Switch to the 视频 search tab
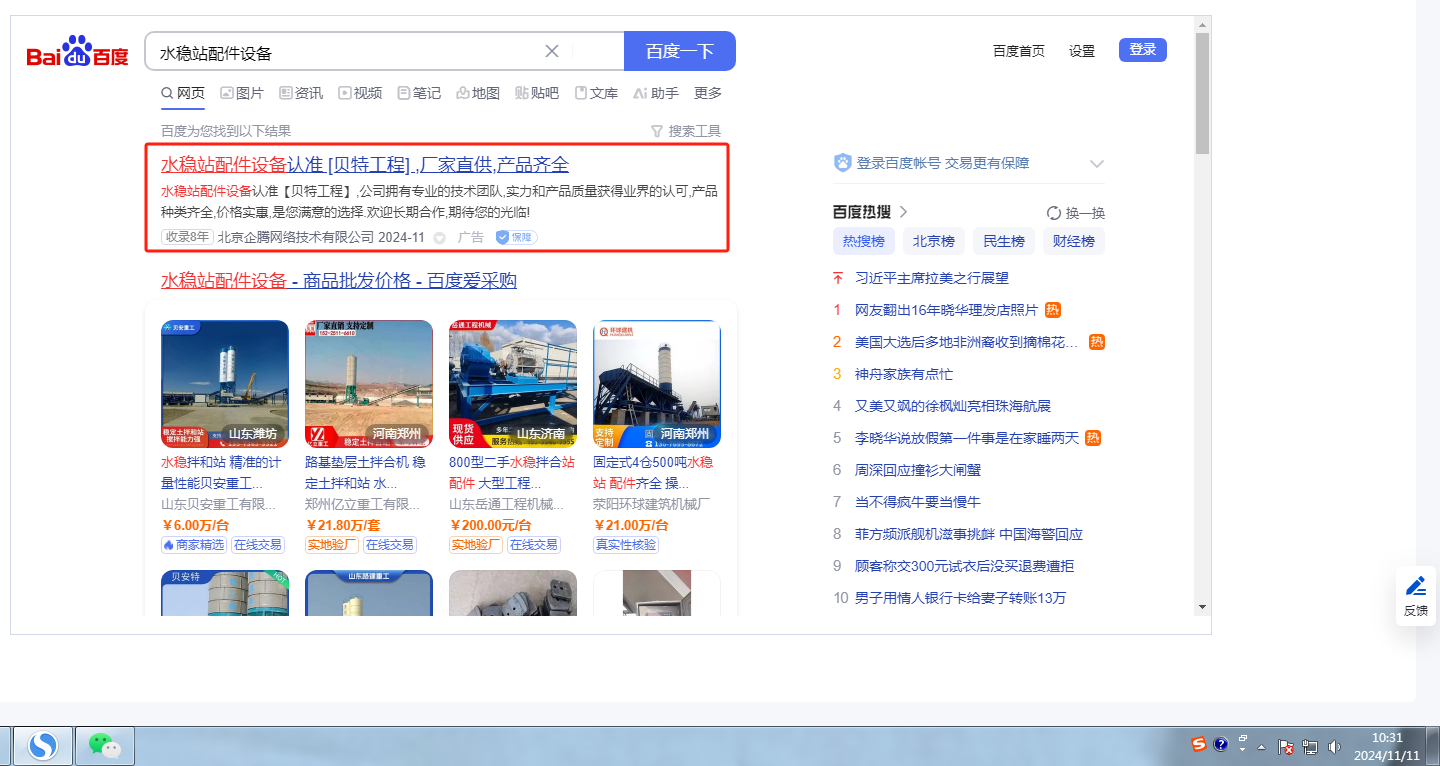The height and width of the screenshot is (766, 1440). click(360, 93)
